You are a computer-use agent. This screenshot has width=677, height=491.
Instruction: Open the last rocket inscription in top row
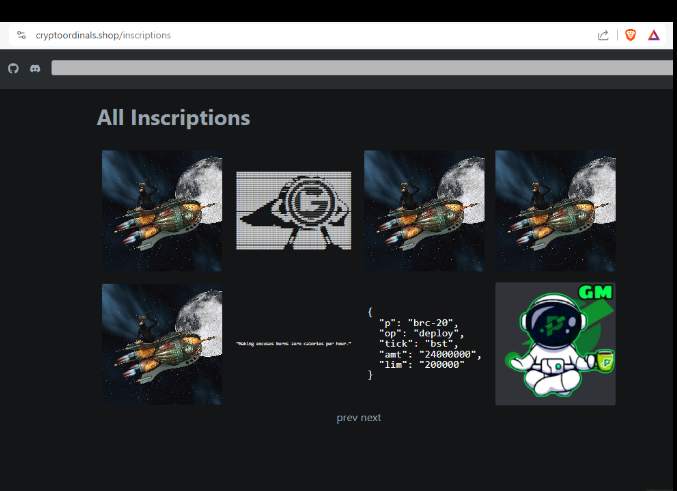click(x=555, y=211)
